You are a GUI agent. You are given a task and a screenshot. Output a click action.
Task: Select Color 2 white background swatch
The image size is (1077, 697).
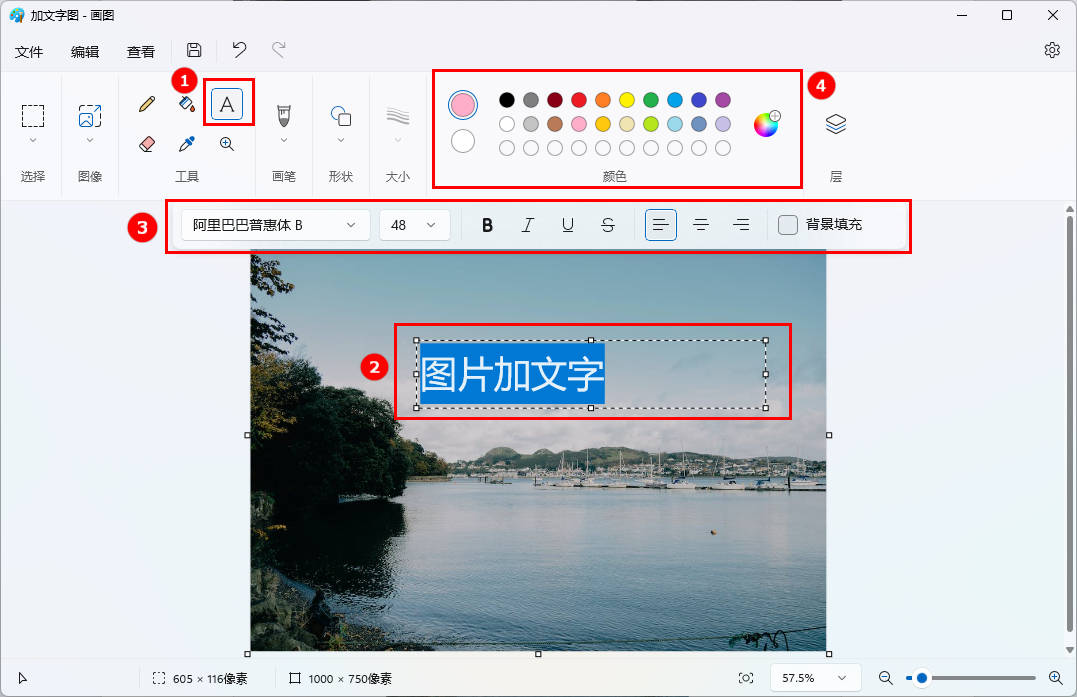[x=463, y=141]
